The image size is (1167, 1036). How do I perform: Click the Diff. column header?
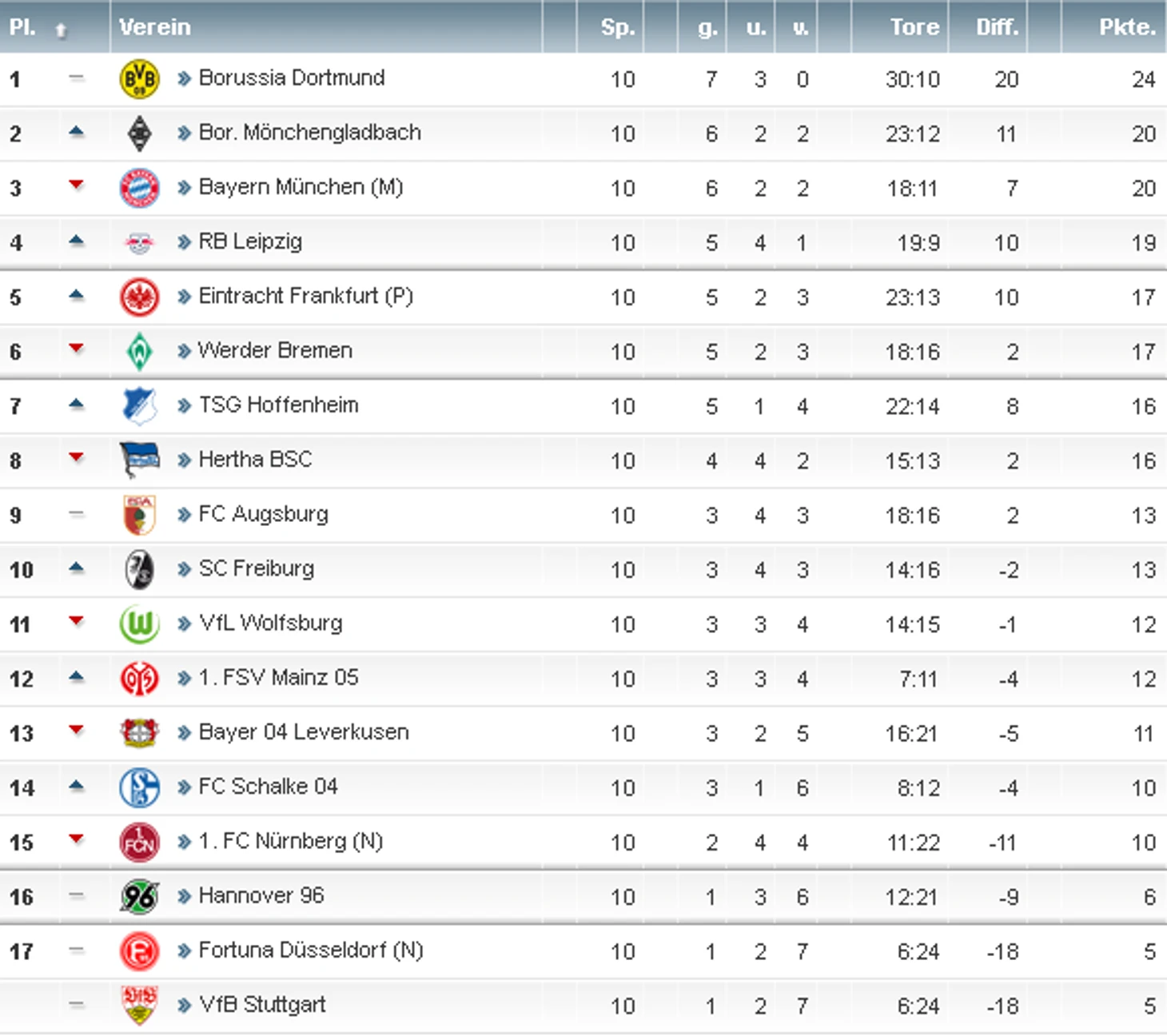point(997,27)
